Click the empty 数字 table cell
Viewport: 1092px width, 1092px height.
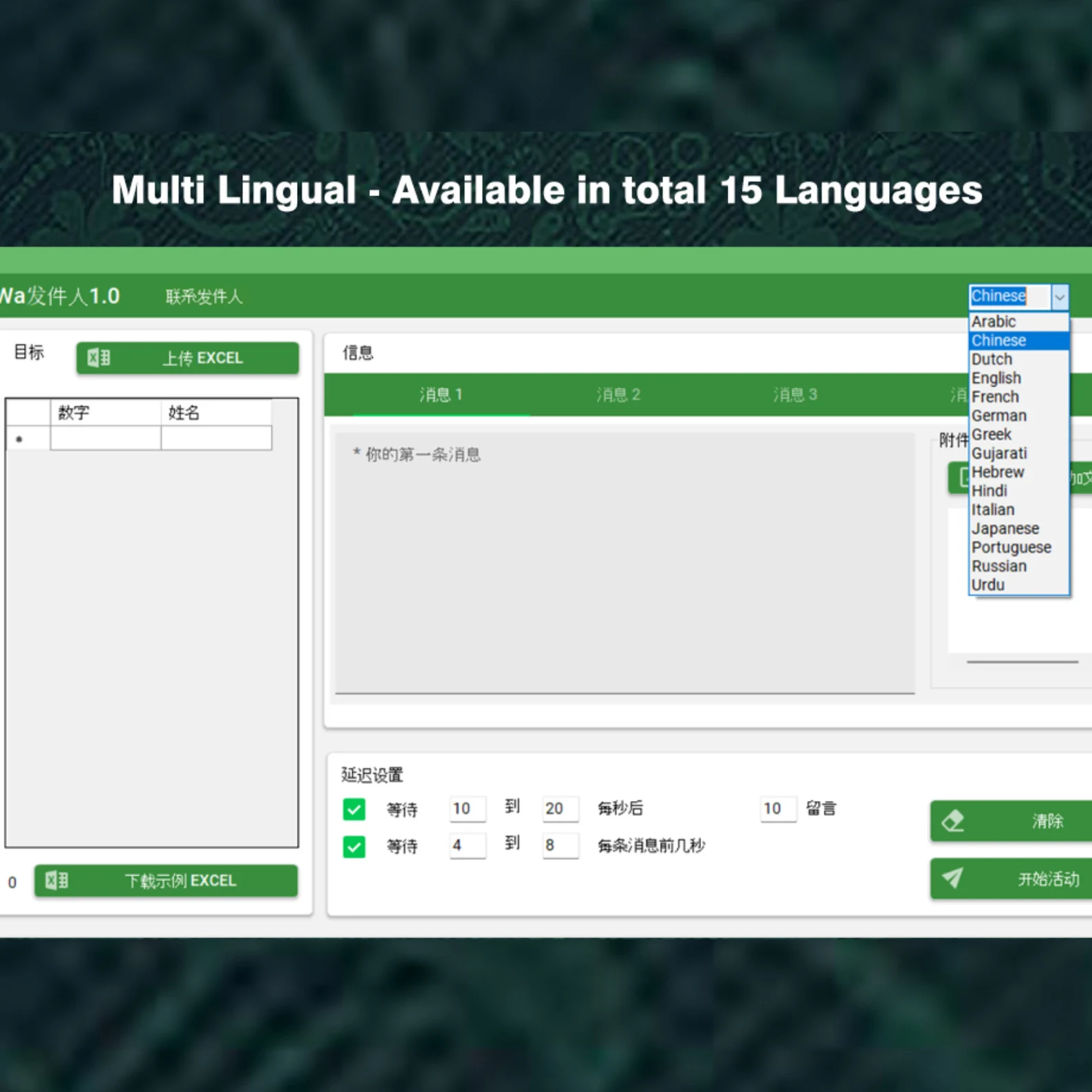point(105,438)
